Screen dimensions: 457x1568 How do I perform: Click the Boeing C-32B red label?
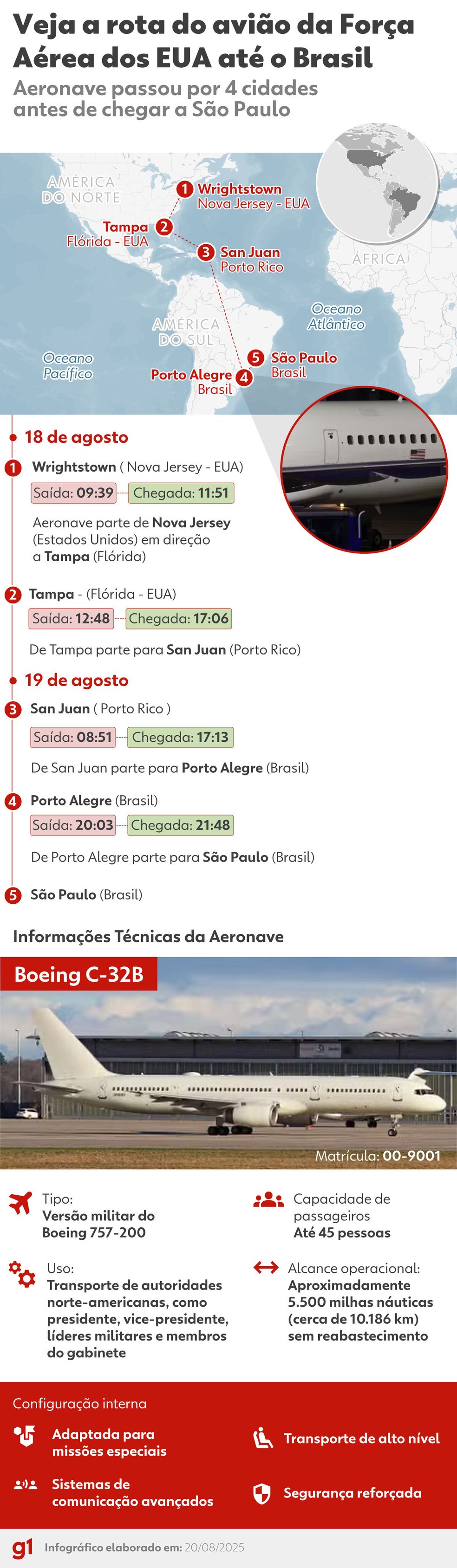pos(78,974)
